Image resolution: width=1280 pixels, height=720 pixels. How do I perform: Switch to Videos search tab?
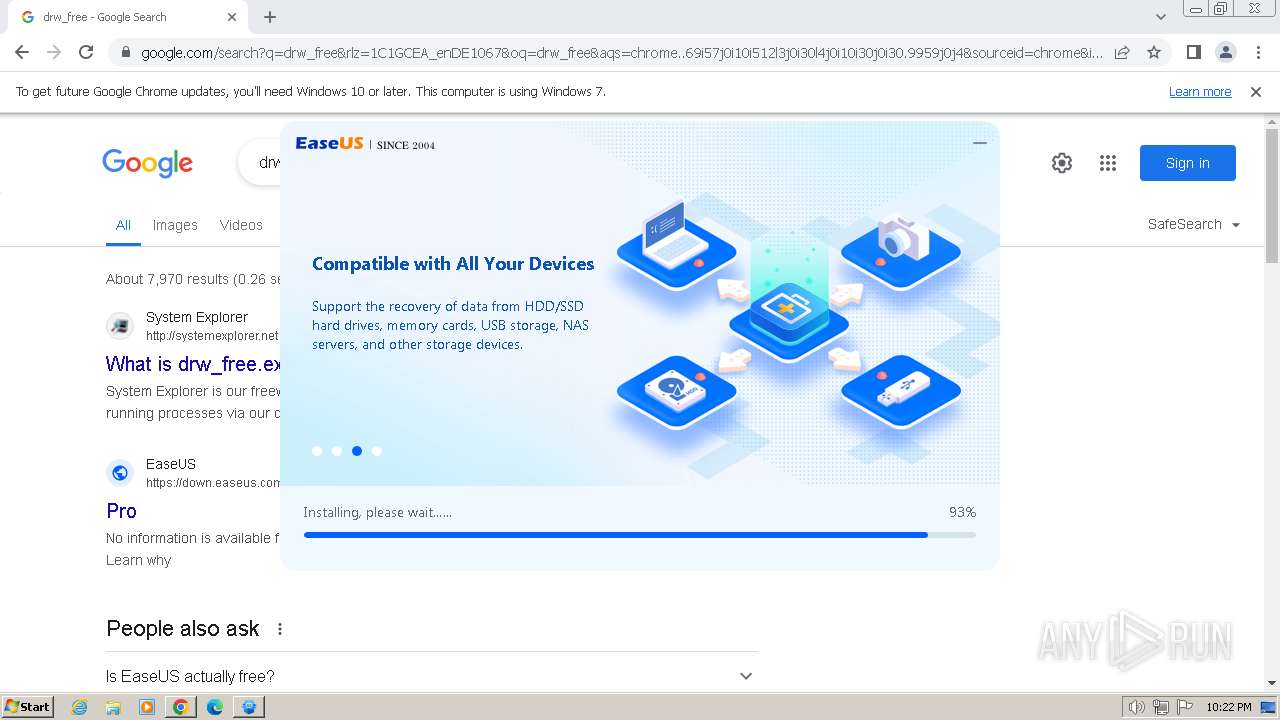pyautogui.click(x=241, y=225)
